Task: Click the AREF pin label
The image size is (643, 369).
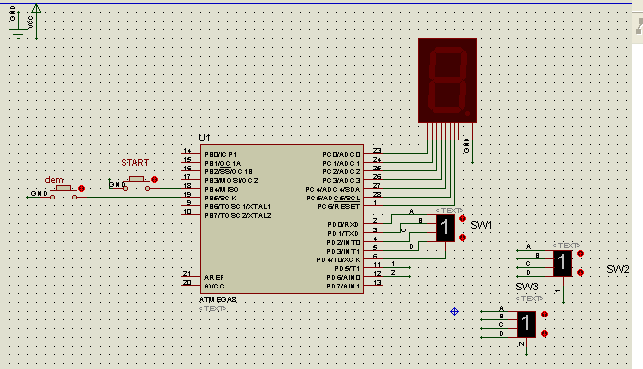Action: (214, 278)
